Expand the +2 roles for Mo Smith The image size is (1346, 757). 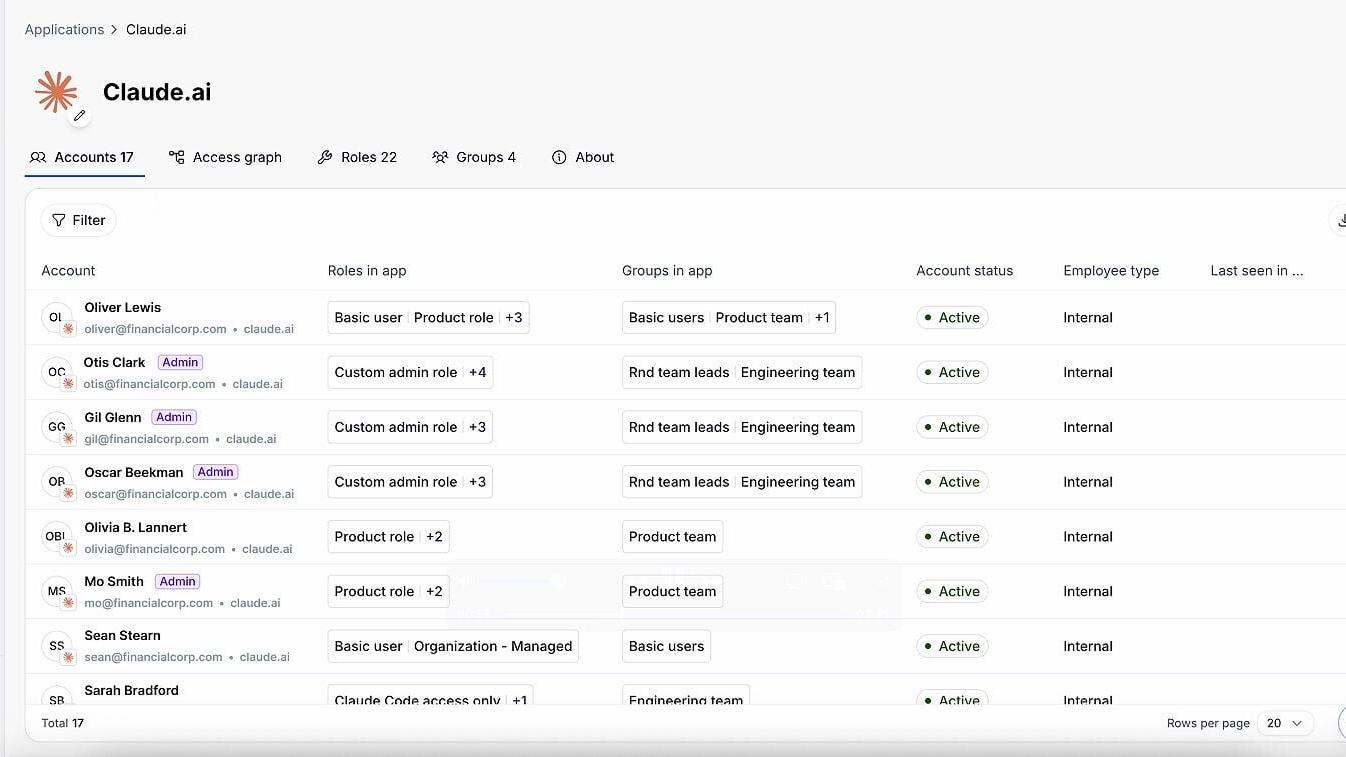click(x=434, y=591)
